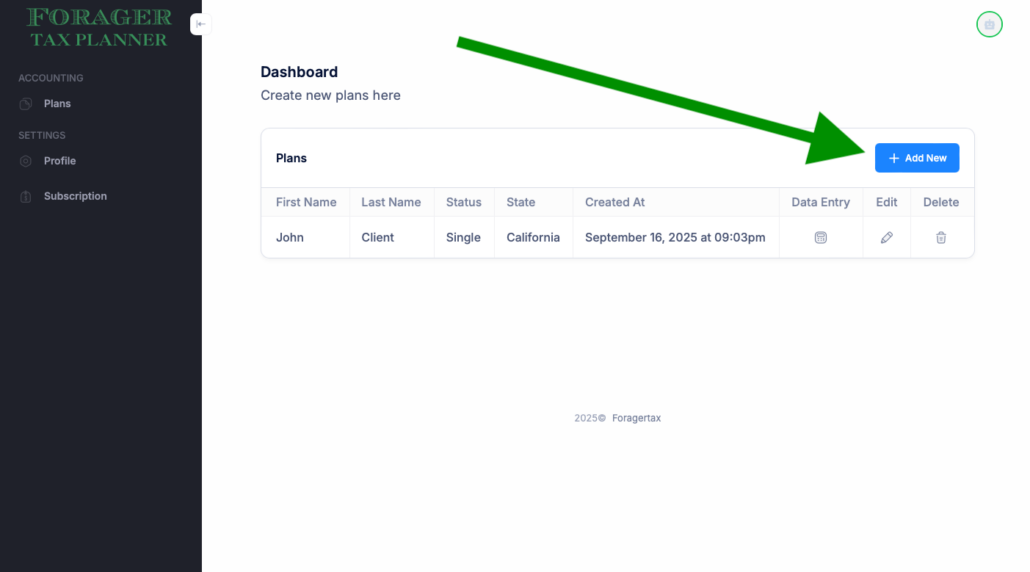The width and height of the screenshot is (1030, 572).
Task: Click the Subscription sidebar icon
Action: click(x=26, y=197)
